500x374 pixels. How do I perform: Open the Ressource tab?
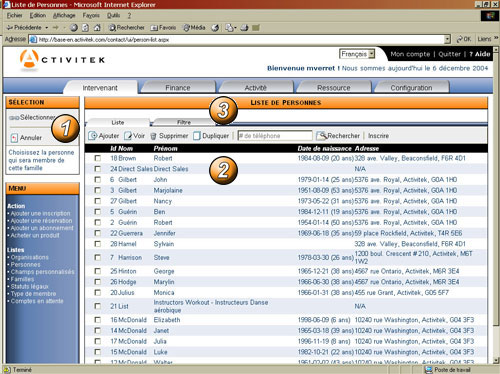pyautogui.click(x=333, y=88)
